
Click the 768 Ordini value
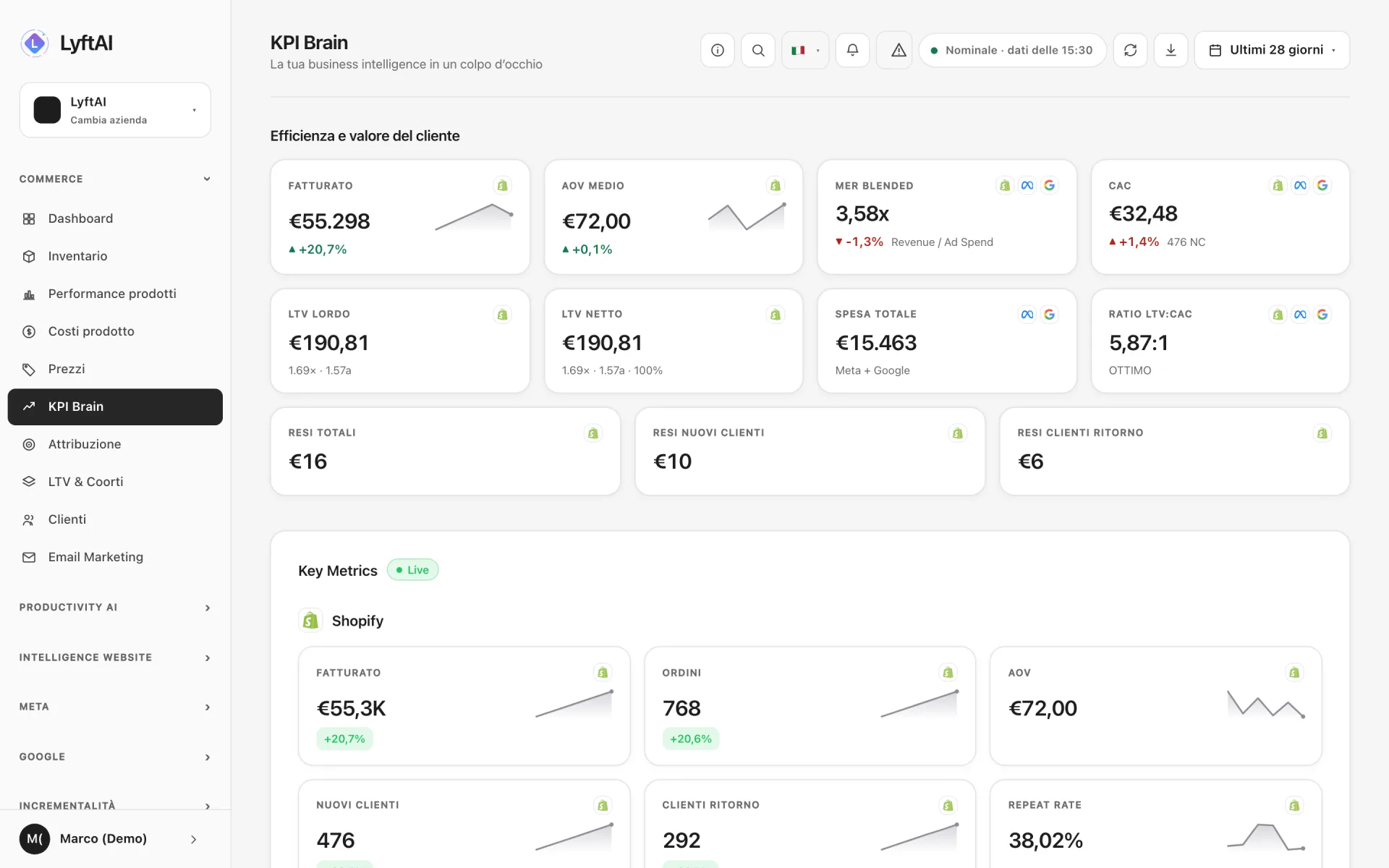[681, 708]
